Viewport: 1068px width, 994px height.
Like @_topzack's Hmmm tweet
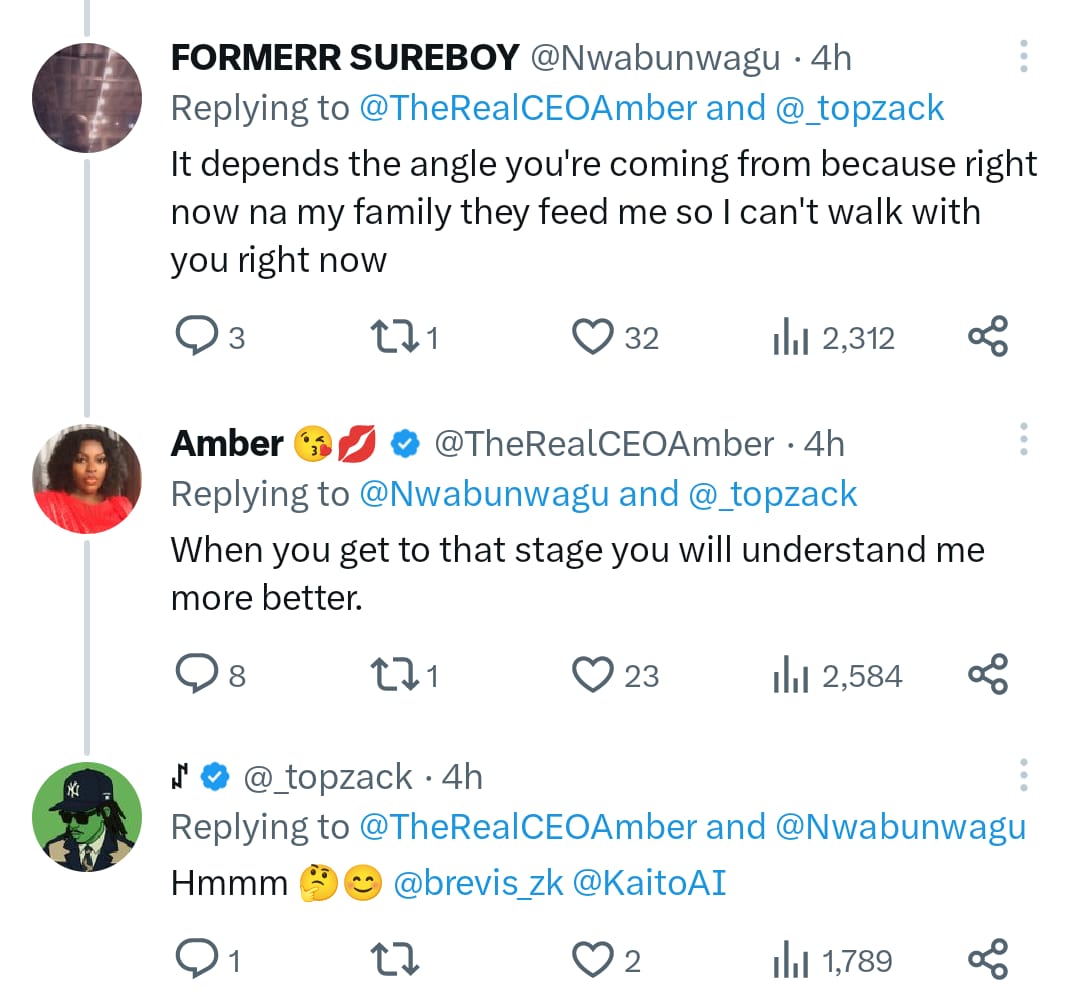click(592, 961)
